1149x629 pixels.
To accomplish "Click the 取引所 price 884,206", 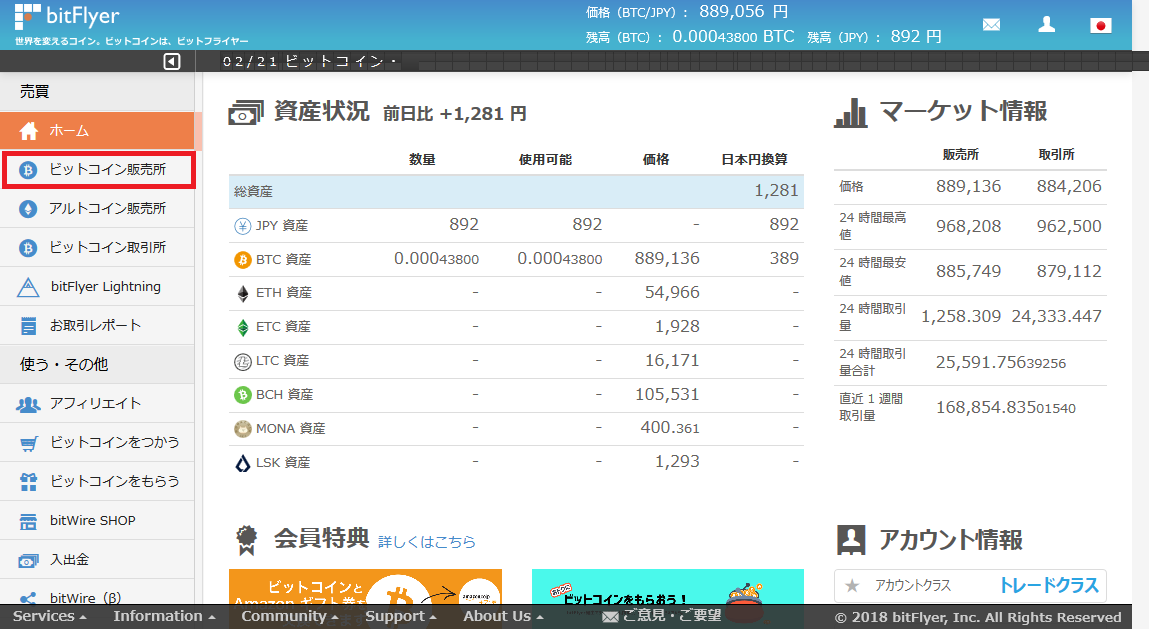I will [x=1068, y=186].
